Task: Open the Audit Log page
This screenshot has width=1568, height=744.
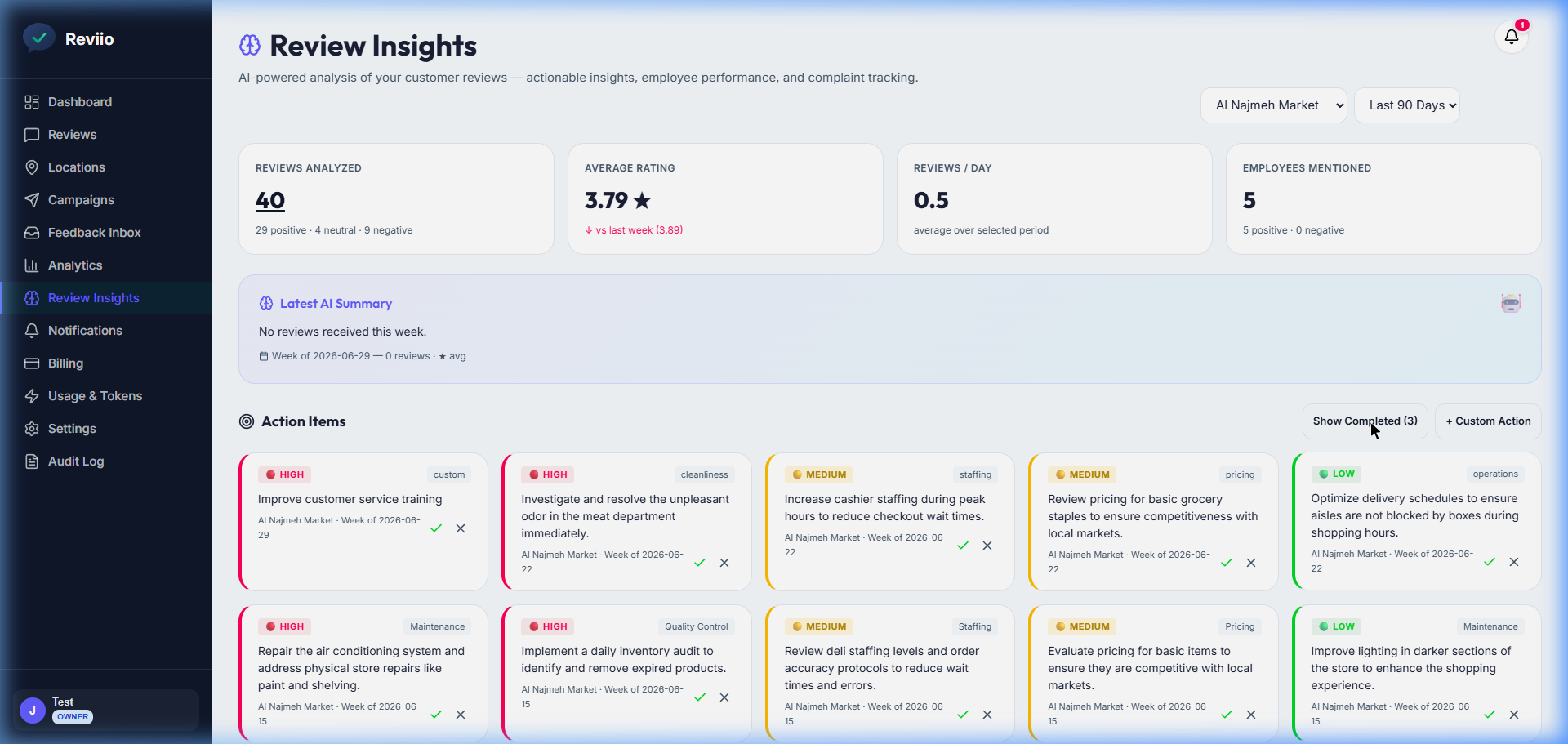Action: coord(106,461)
